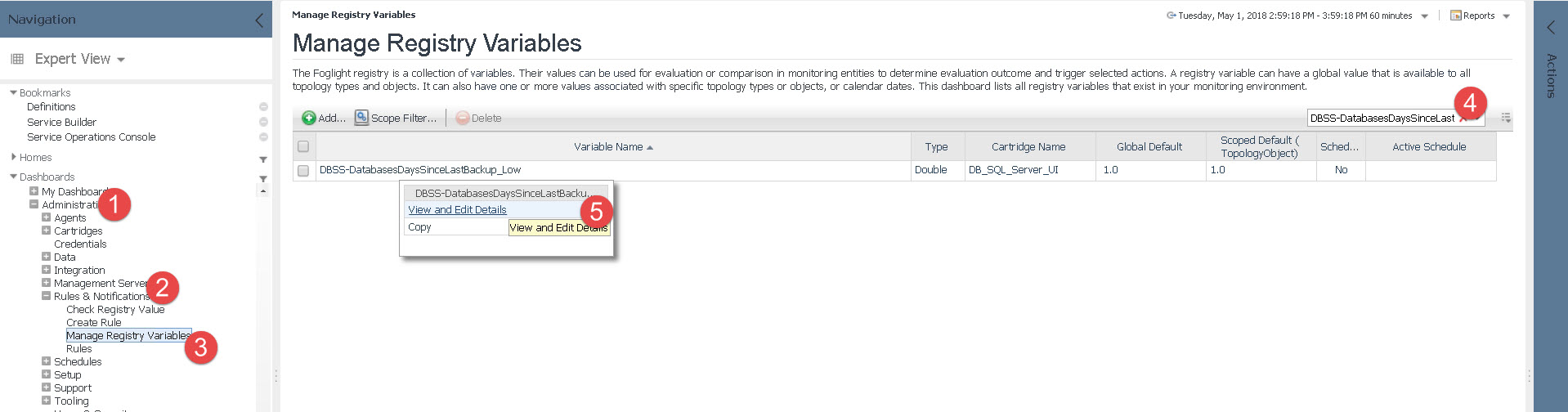Collapse the Navigation panel with the arrow
1568x412 pixels.
point(259,20)
